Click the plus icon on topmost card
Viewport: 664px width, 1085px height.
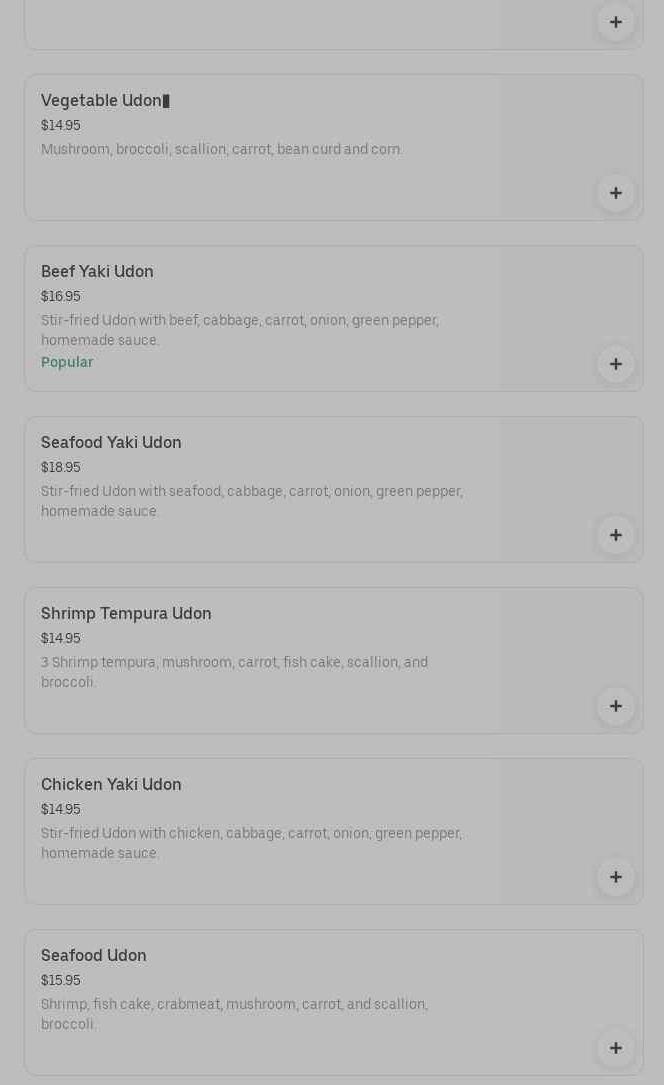click(615, 22)
